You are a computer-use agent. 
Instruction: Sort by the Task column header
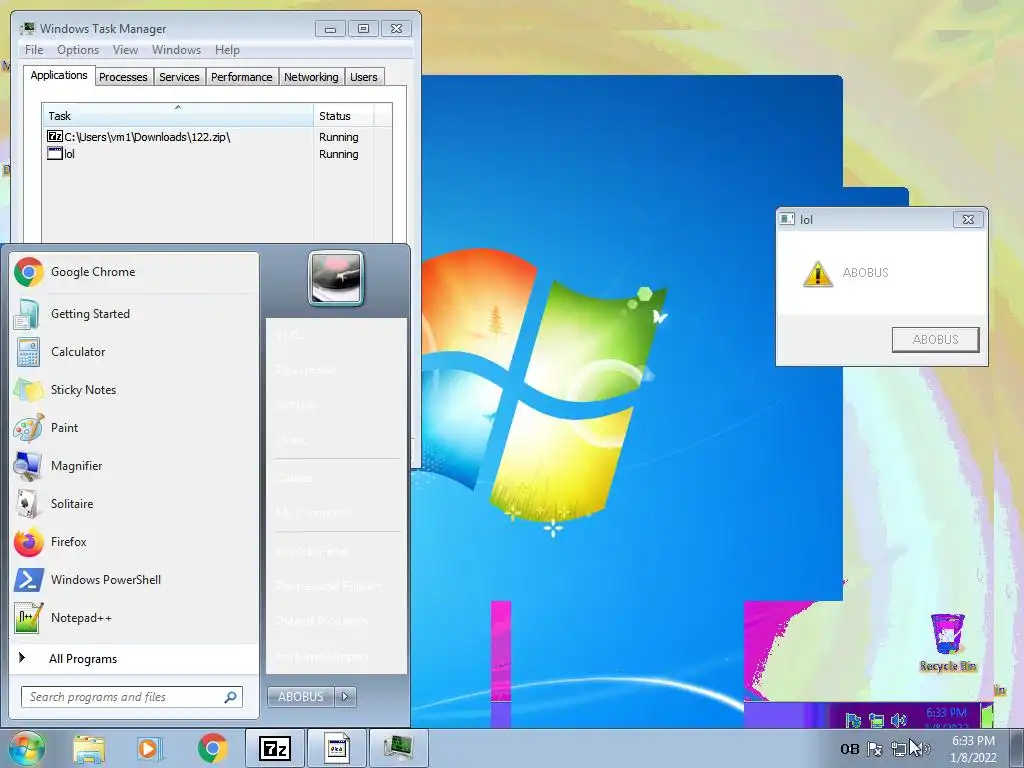click(178, 116)
